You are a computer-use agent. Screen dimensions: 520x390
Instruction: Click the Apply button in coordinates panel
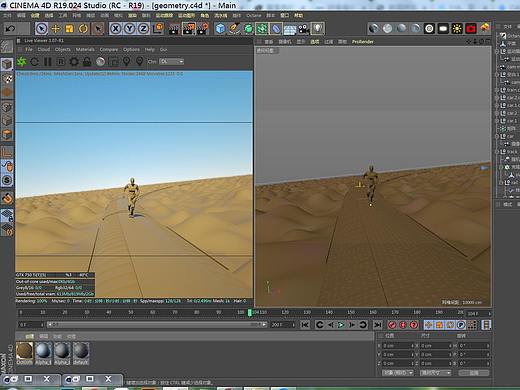click(x=474, y=373)
